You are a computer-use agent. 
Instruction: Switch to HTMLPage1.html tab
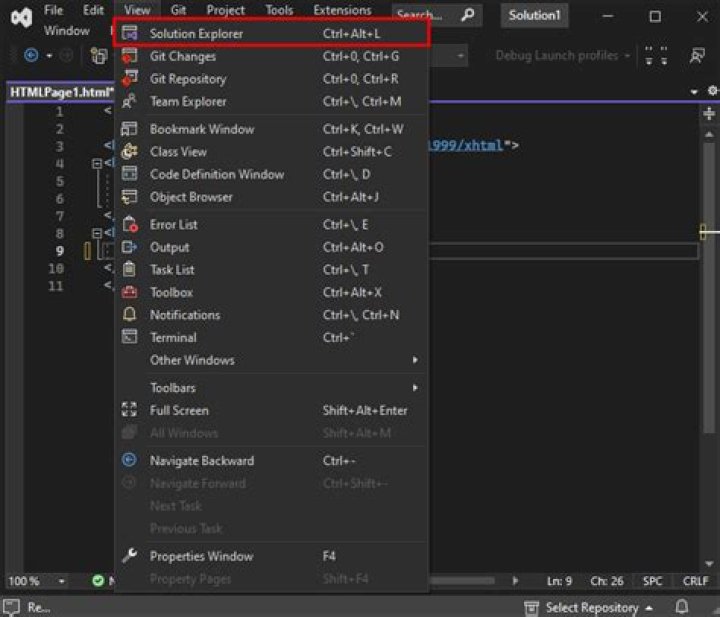(x=61, y=92)
